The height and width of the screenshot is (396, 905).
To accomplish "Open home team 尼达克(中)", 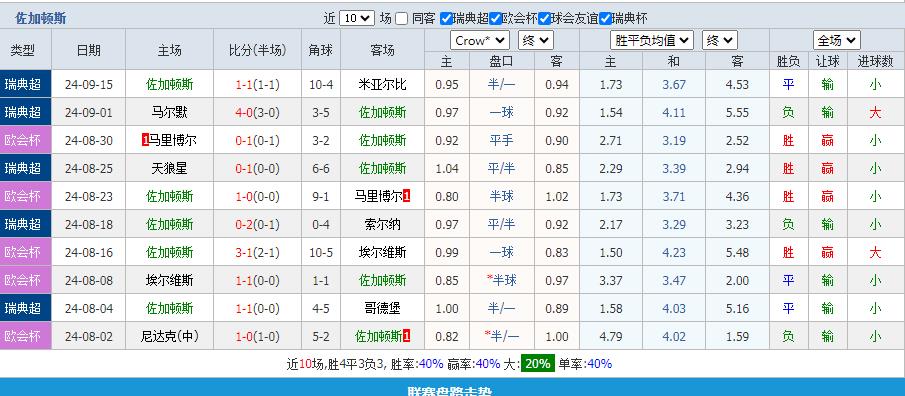I will 169,337.
